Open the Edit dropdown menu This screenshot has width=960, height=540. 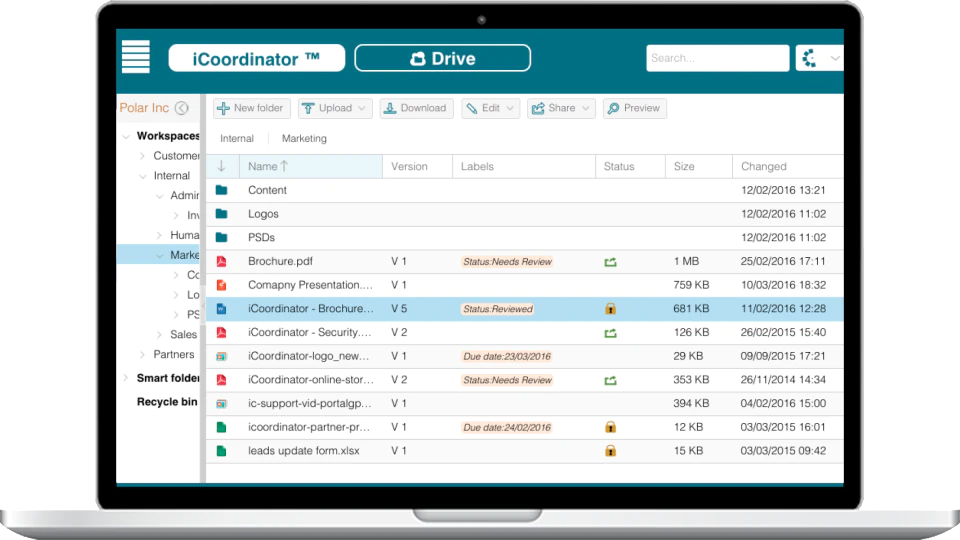(x=490, y=108)
